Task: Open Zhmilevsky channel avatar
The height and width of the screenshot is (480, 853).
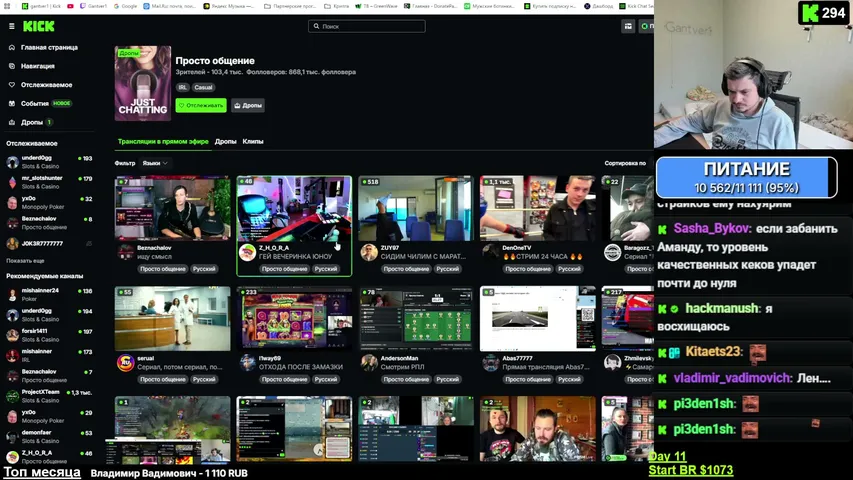Action: (x=613, y=363)
